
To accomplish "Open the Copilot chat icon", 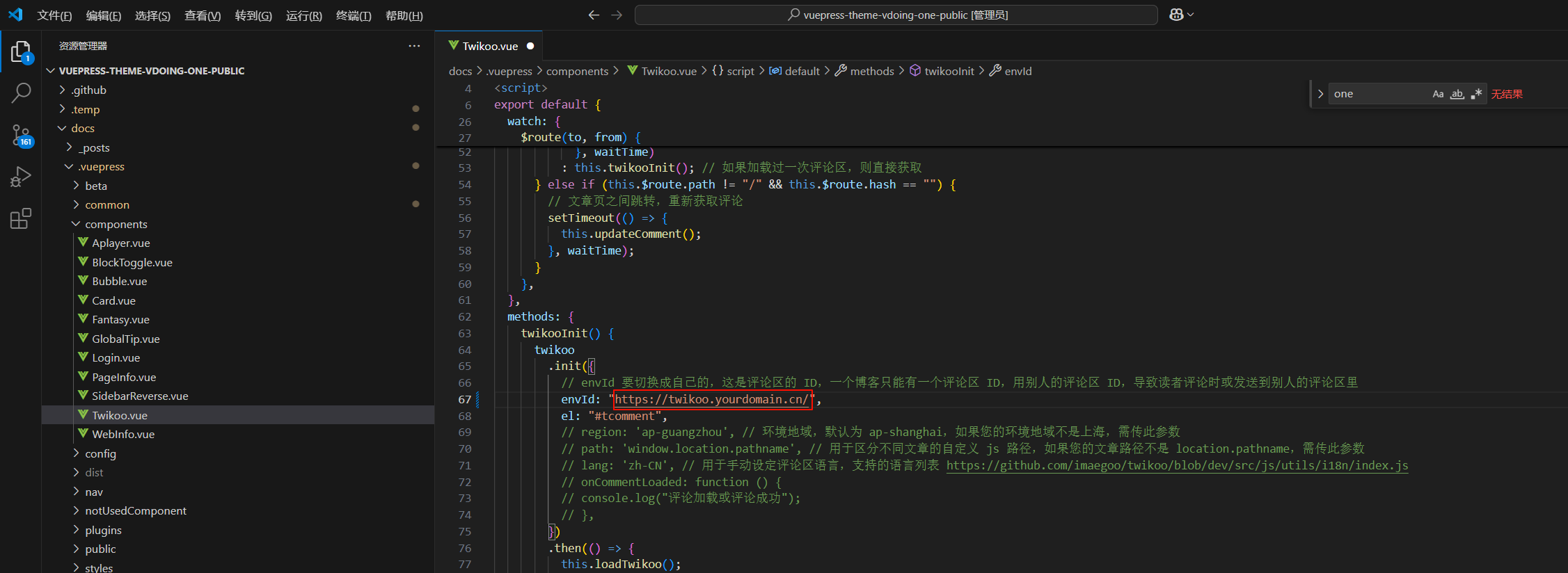I will [1176, 15].
